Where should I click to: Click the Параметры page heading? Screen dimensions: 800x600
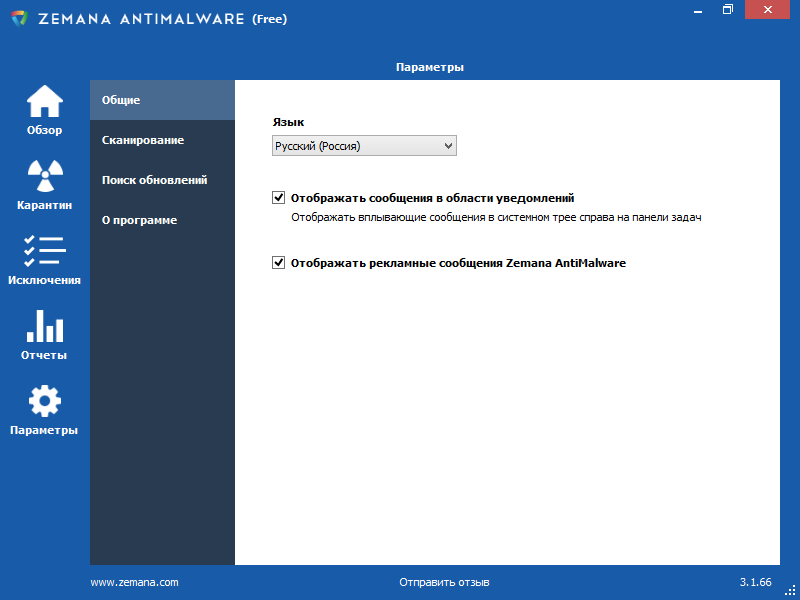430,67
